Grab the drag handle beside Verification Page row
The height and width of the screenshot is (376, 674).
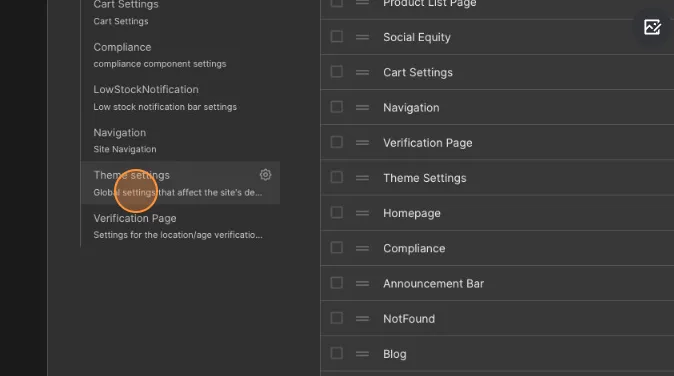pyautogui.click(x=362, y=143)
